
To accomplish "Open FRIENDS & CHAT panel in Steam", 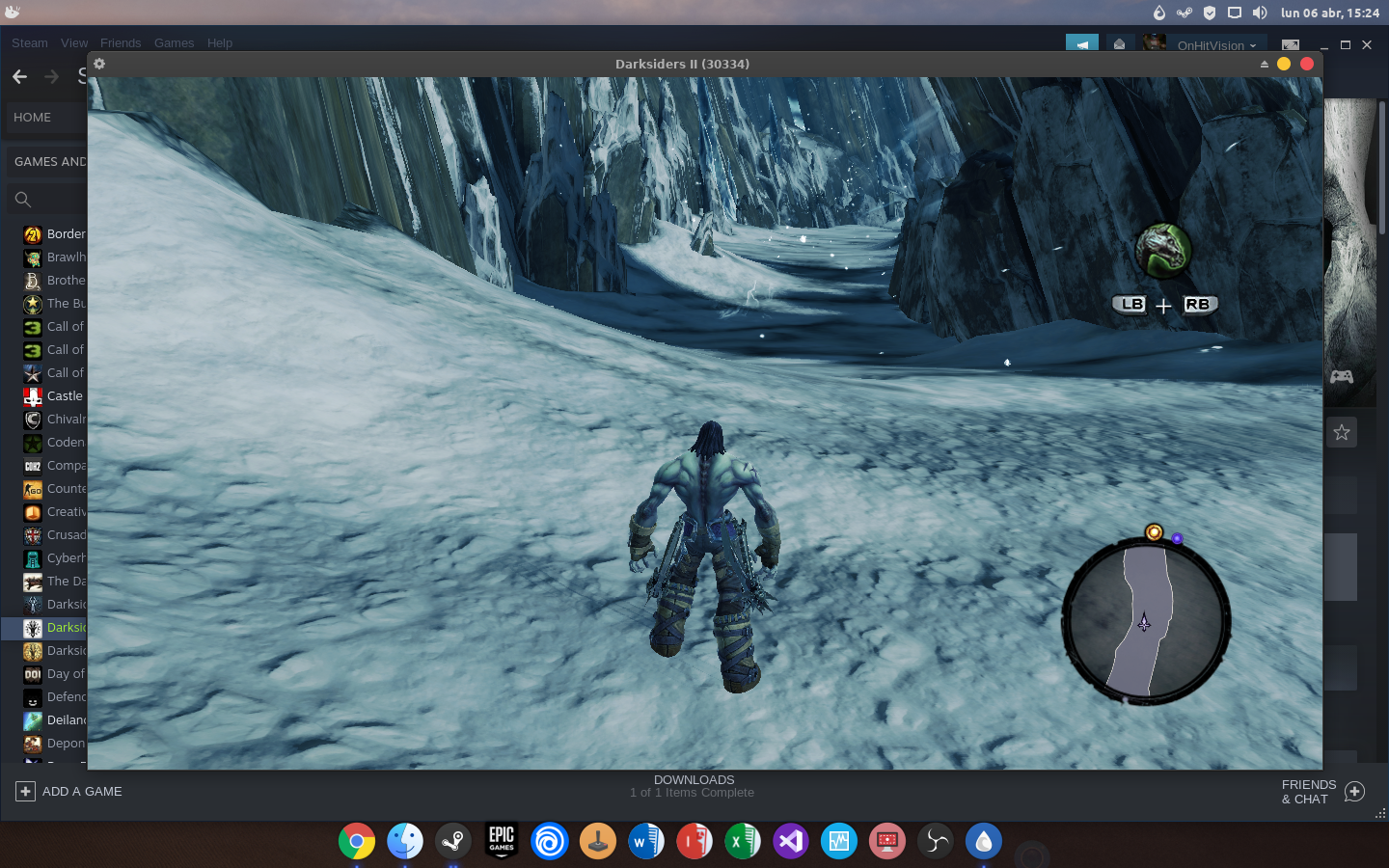I will point(1309,792).
